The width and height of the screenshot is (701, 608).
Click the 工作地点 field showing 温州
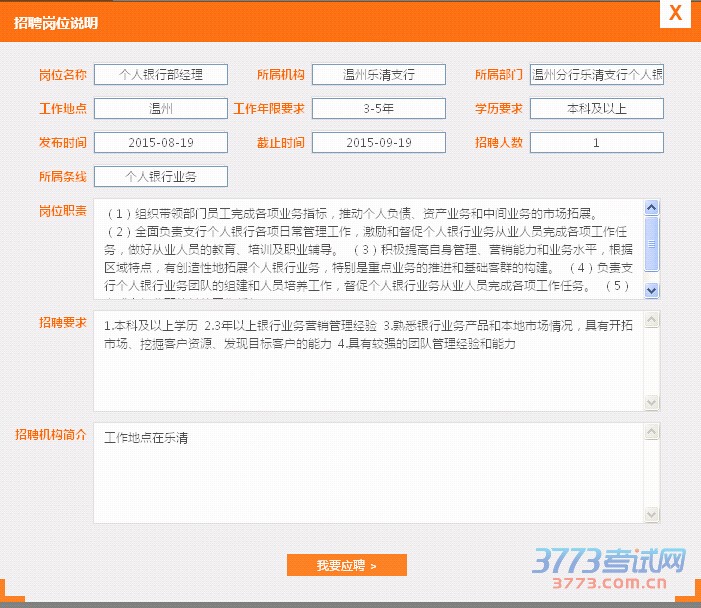tap(161, 109)
